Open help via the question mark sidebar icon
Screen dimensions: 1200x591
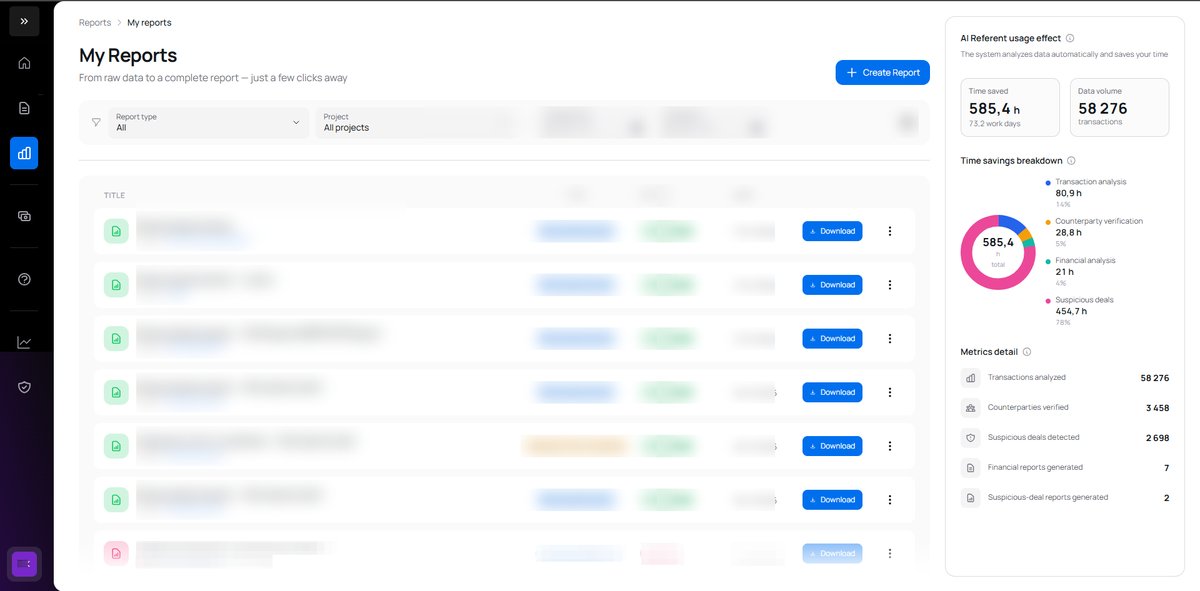tap(24, 279)
